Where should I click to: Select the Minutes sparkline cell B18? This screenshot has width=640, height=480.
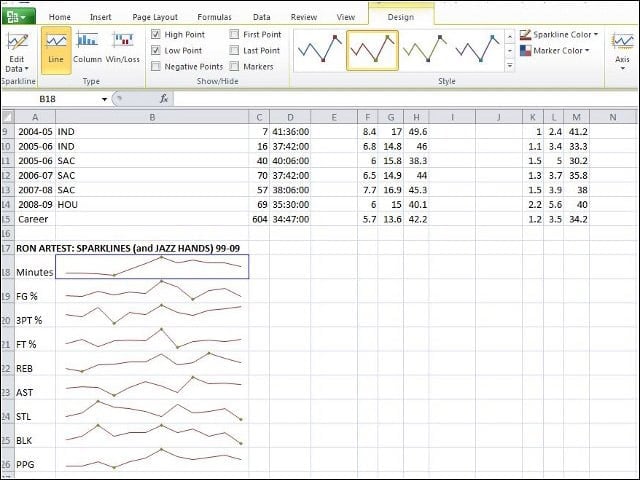(152, 267)
